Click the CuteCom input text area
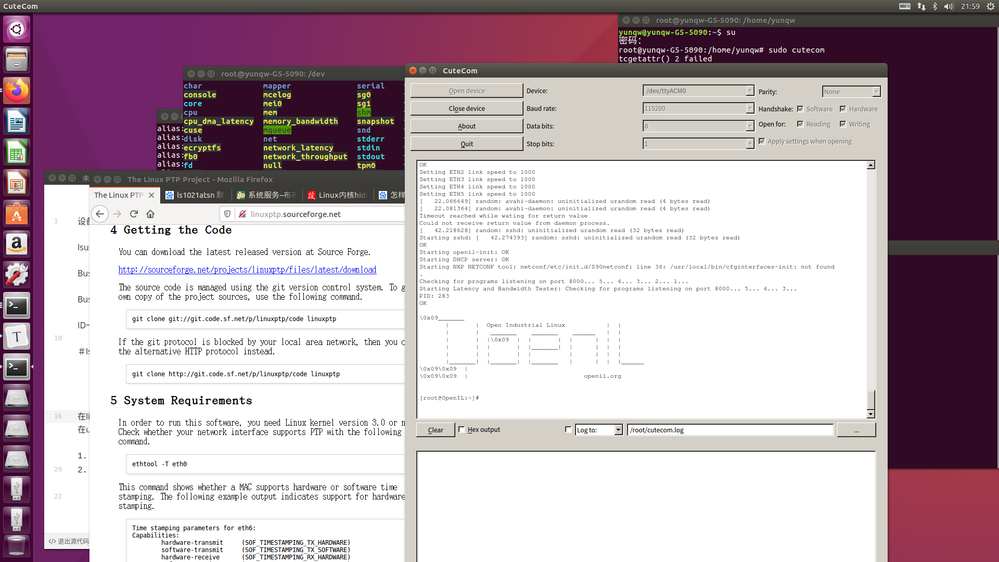This screenshot has height=562, width=999. 645,507
